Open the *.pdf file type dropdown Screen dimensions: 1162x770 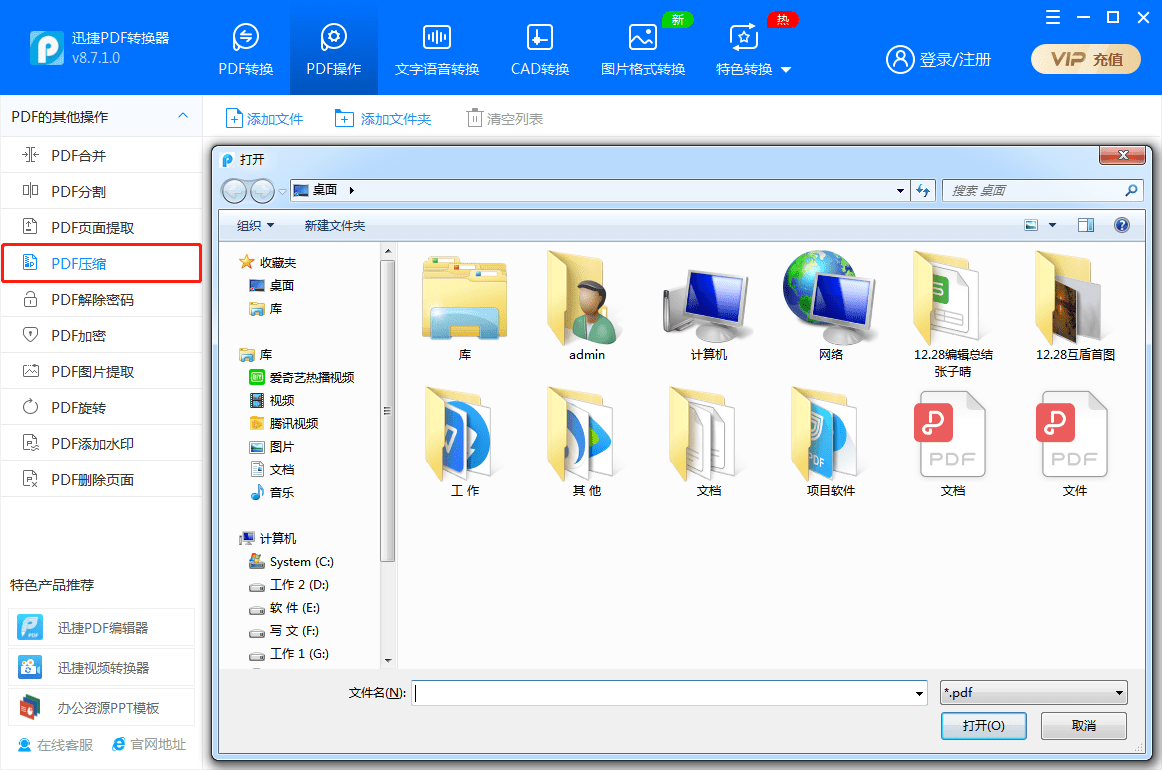point(1034,693)
